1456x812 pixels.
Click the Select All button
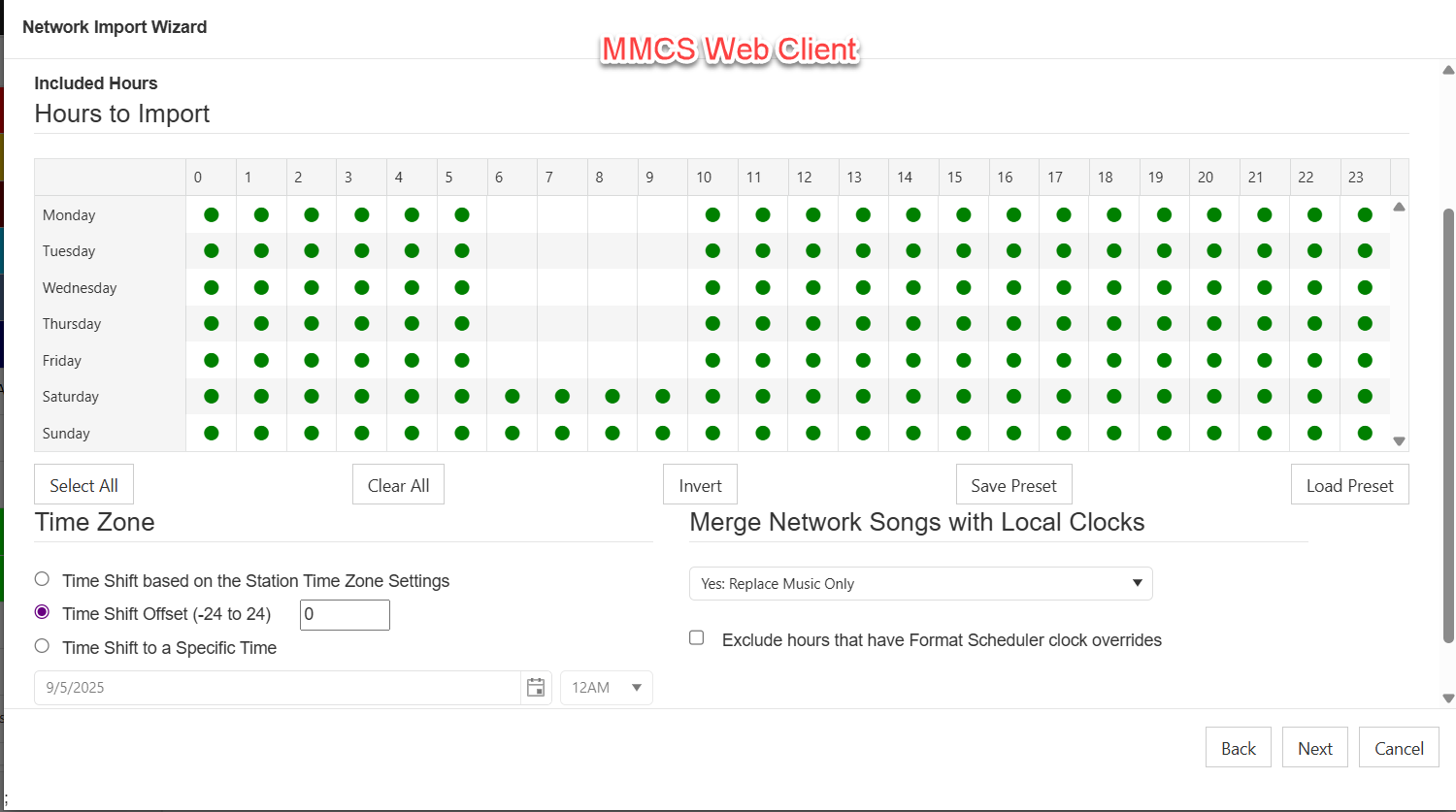pyautogui.click(x=83, y=485)
